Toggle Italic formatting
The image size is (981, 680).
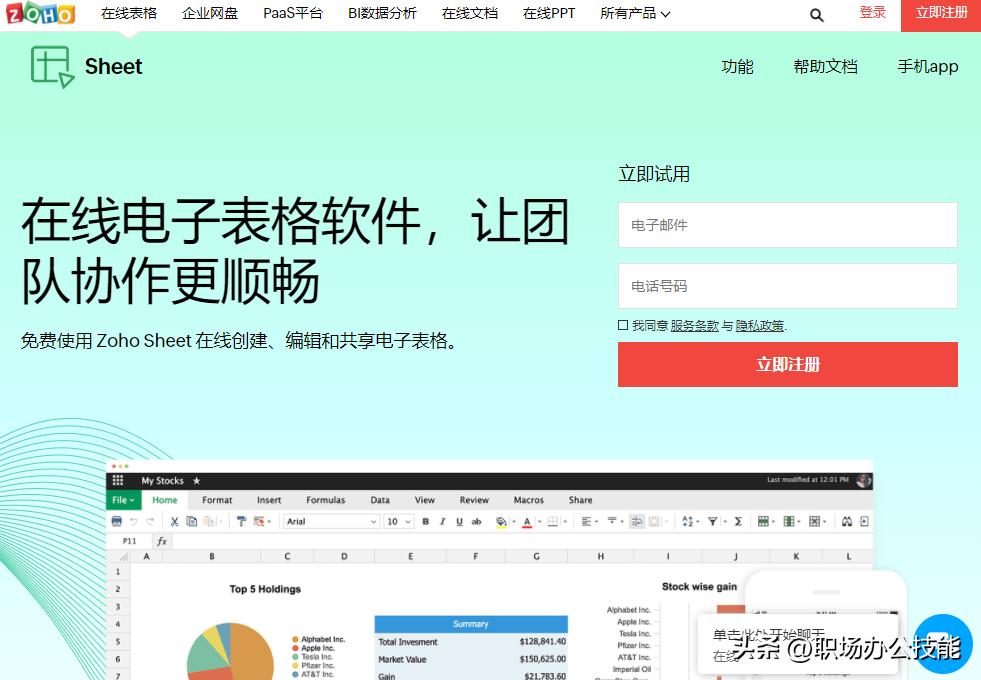pyautogui.click(x=441, y=521)
